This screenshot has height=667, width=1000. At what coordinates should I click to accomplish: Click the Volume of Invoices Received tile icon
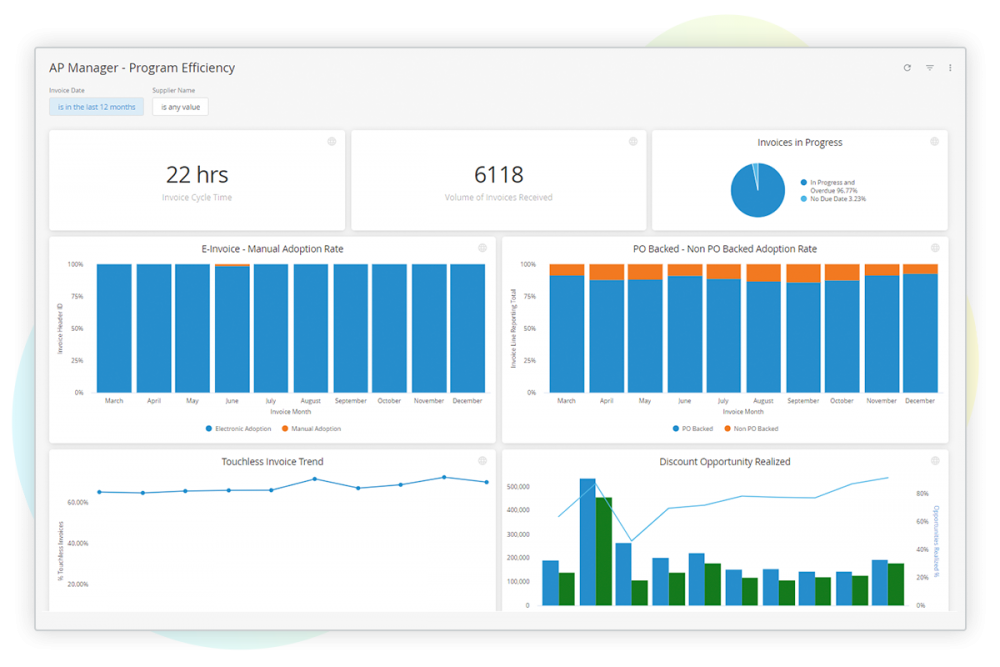(x=633, y=142)
